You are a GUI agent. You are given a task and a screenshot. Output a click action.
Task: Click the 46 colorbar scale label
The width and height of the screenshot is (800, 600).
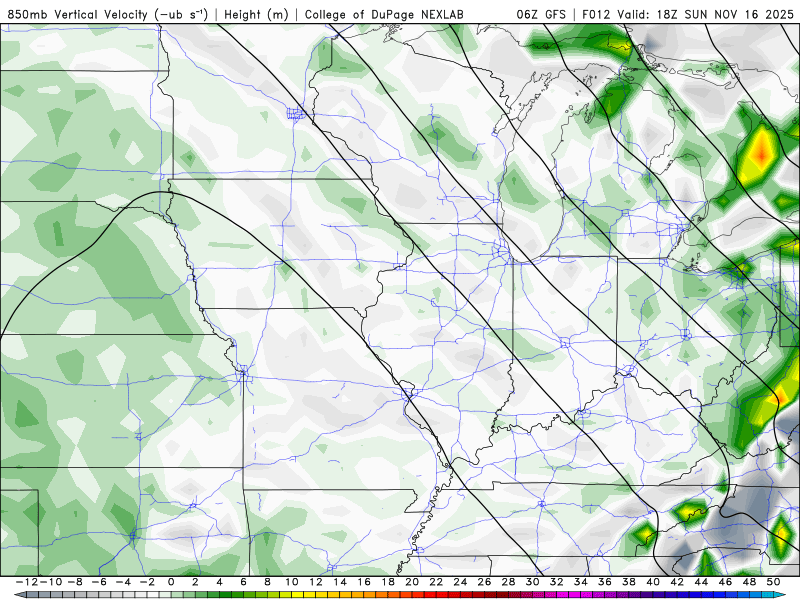tap(725, 582)
